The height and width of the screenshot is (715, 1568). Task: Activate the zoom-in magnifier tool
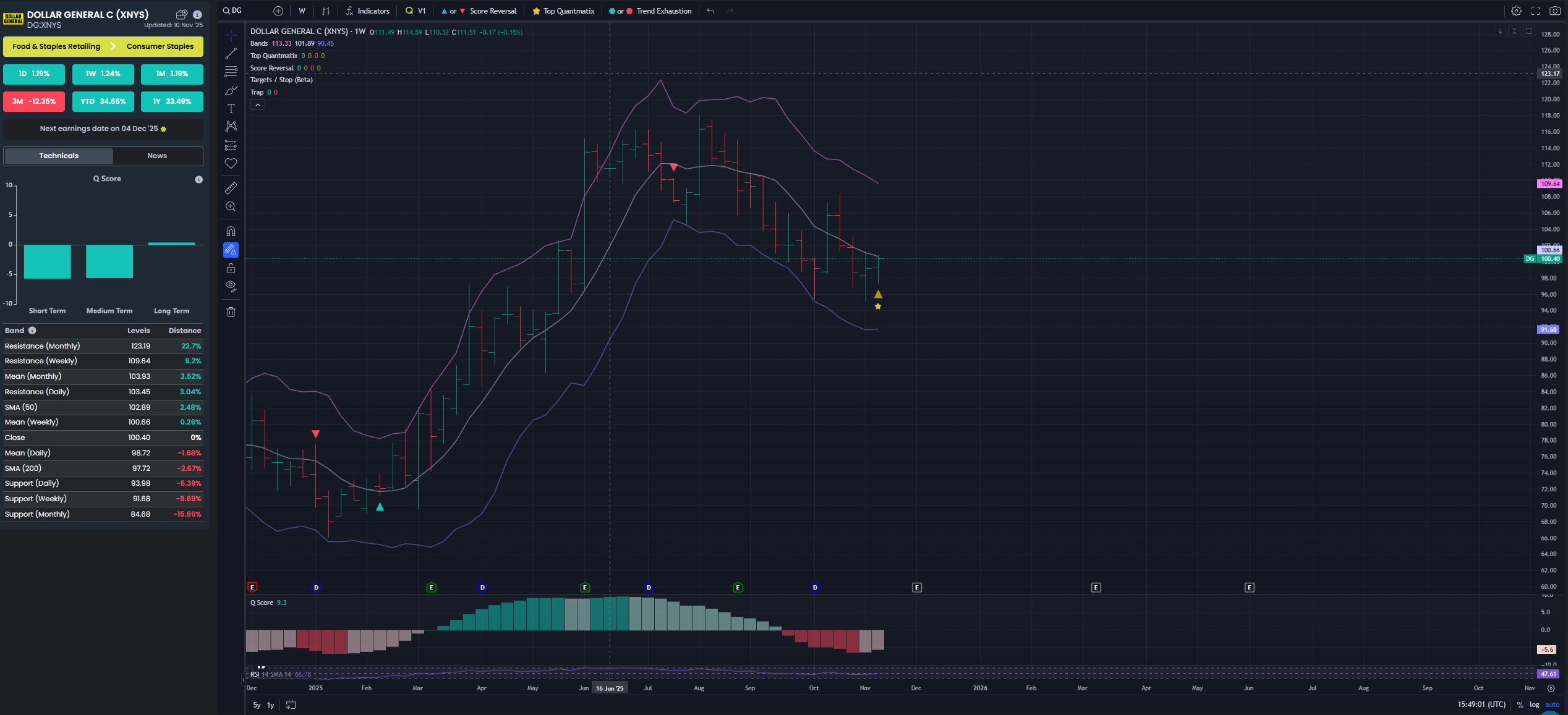click(x=231, y=206)
